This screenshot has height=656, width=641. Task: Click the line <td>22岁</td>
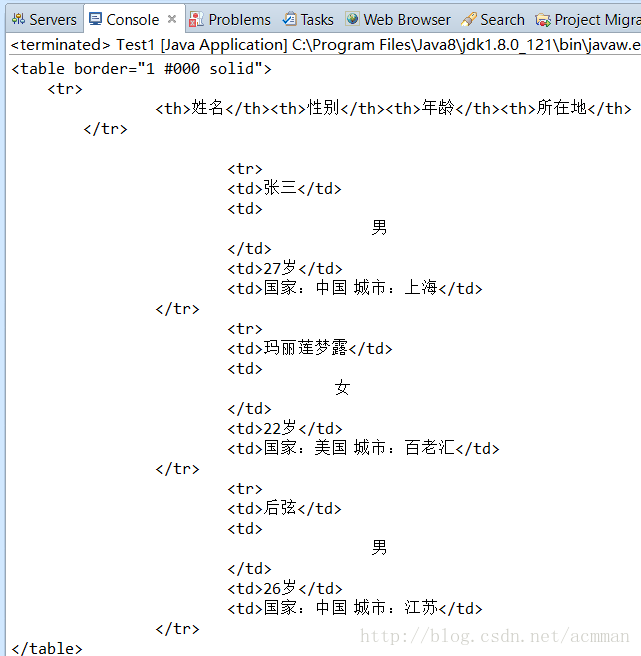click(285, 428)
